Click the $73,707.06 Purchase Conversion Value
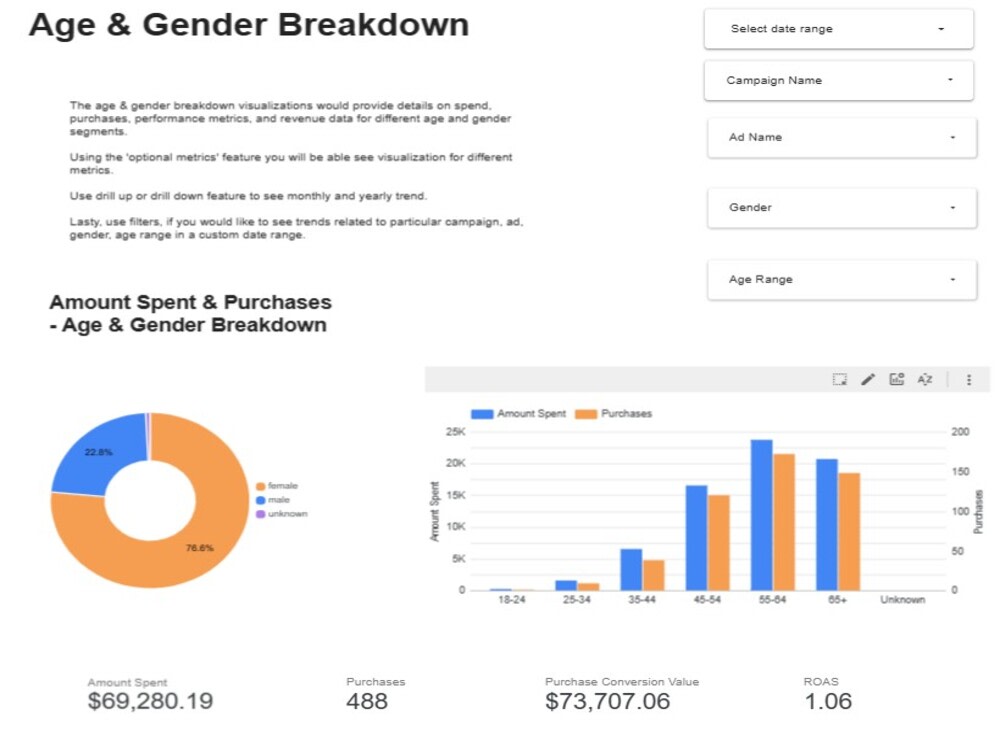Screen dimensions: 1000x750 click(607, 702)
